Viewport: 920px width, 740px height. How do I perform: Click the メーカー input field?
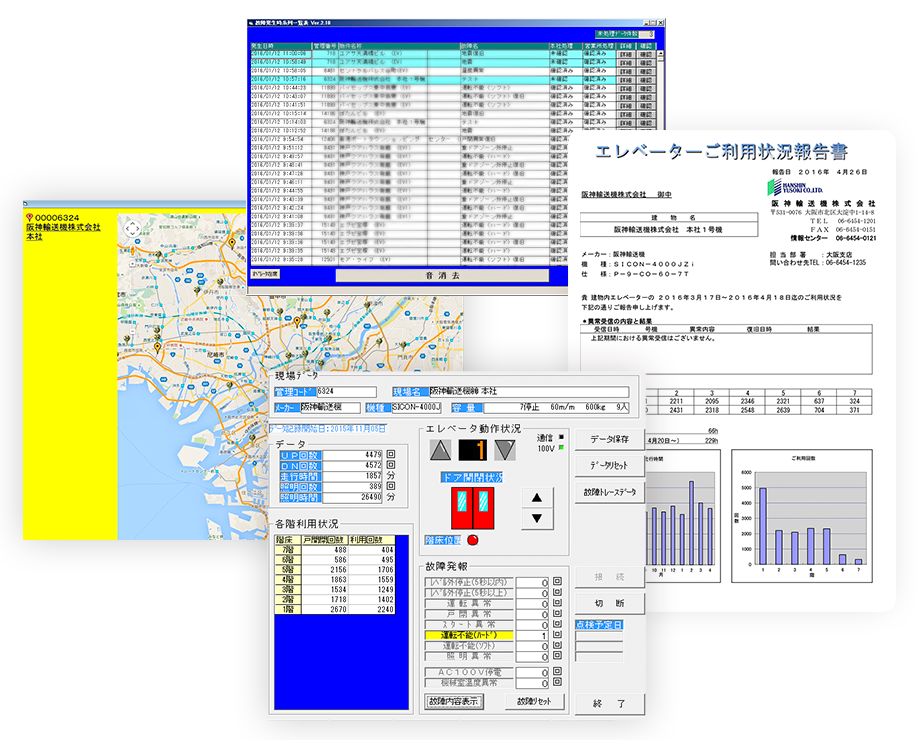(330, 407)
